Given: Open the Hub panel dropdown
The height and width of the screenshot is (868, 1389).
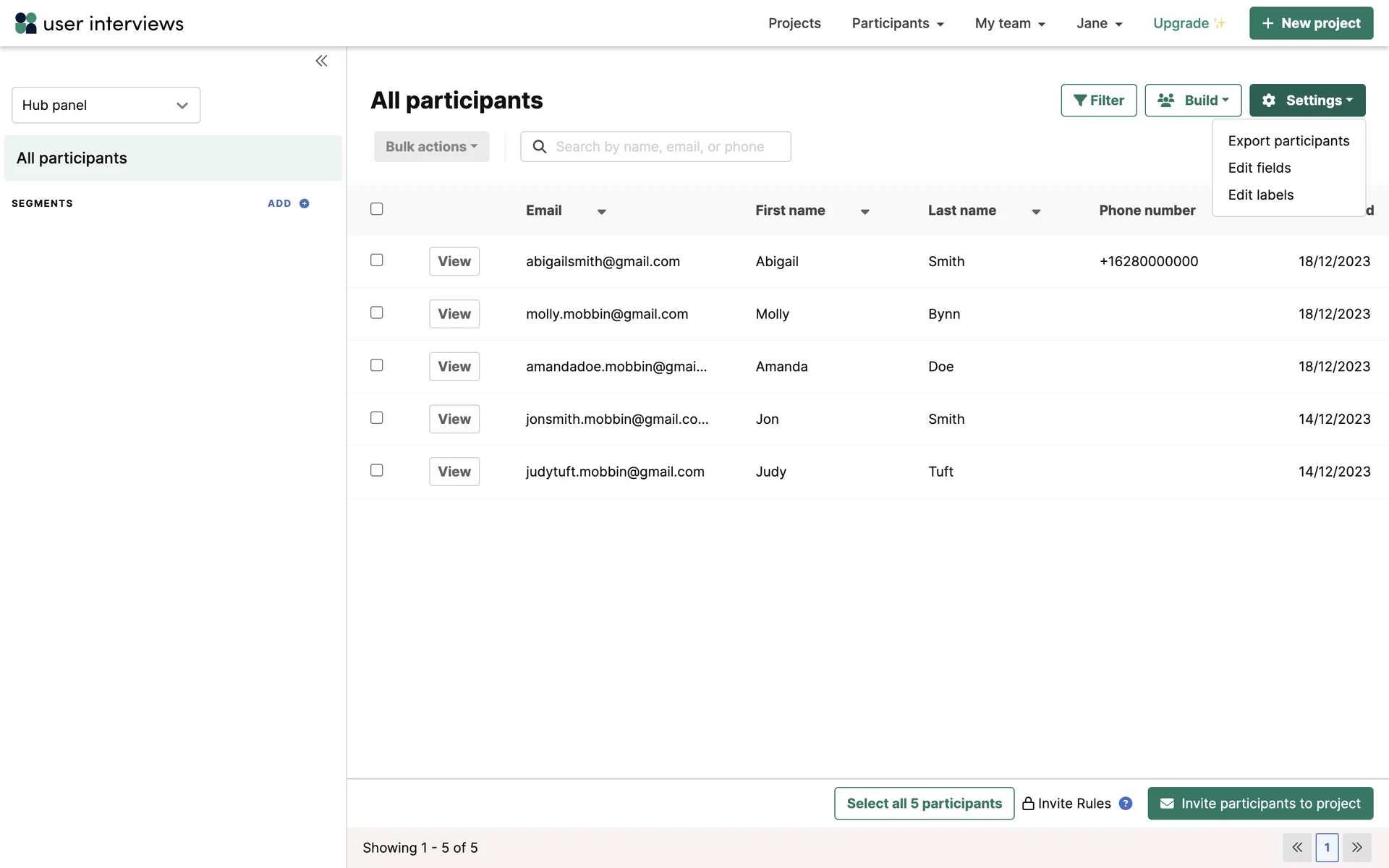Looking at the screenshot, I should tap(106, 105).
